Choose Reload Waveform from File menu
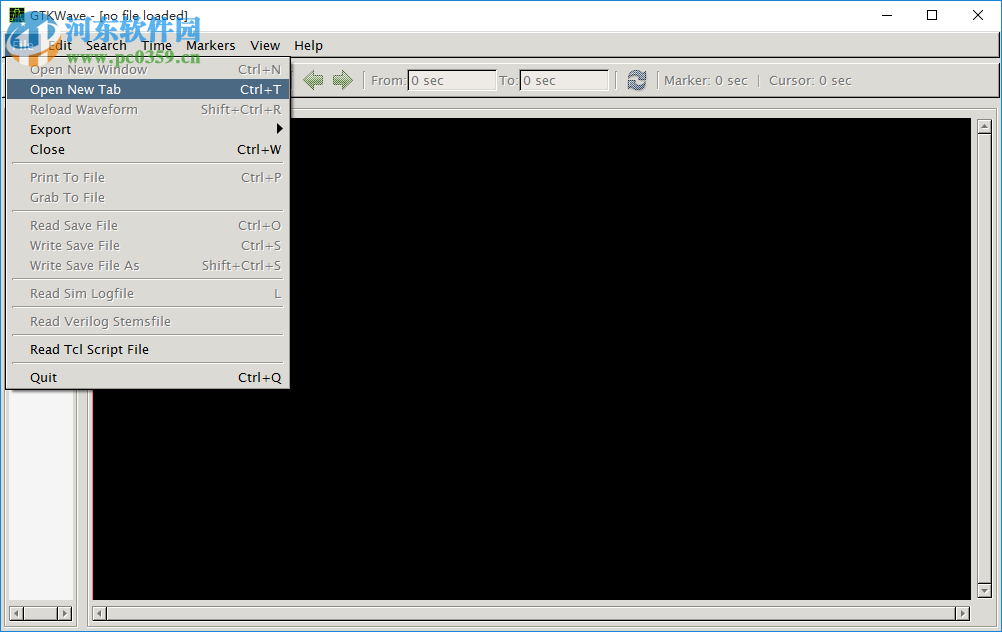Viewport: 1002px width, 632px height. click(148, 109)
